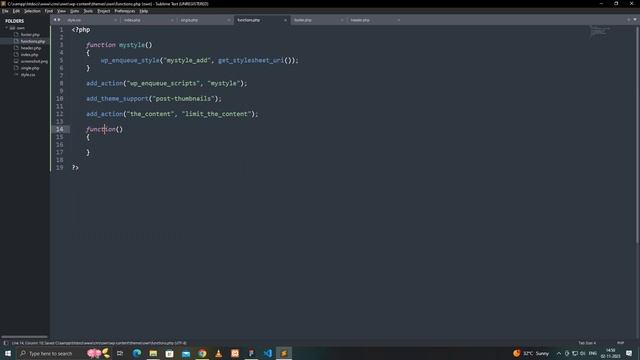Close the functions.php tab

(x=285, y=20)
